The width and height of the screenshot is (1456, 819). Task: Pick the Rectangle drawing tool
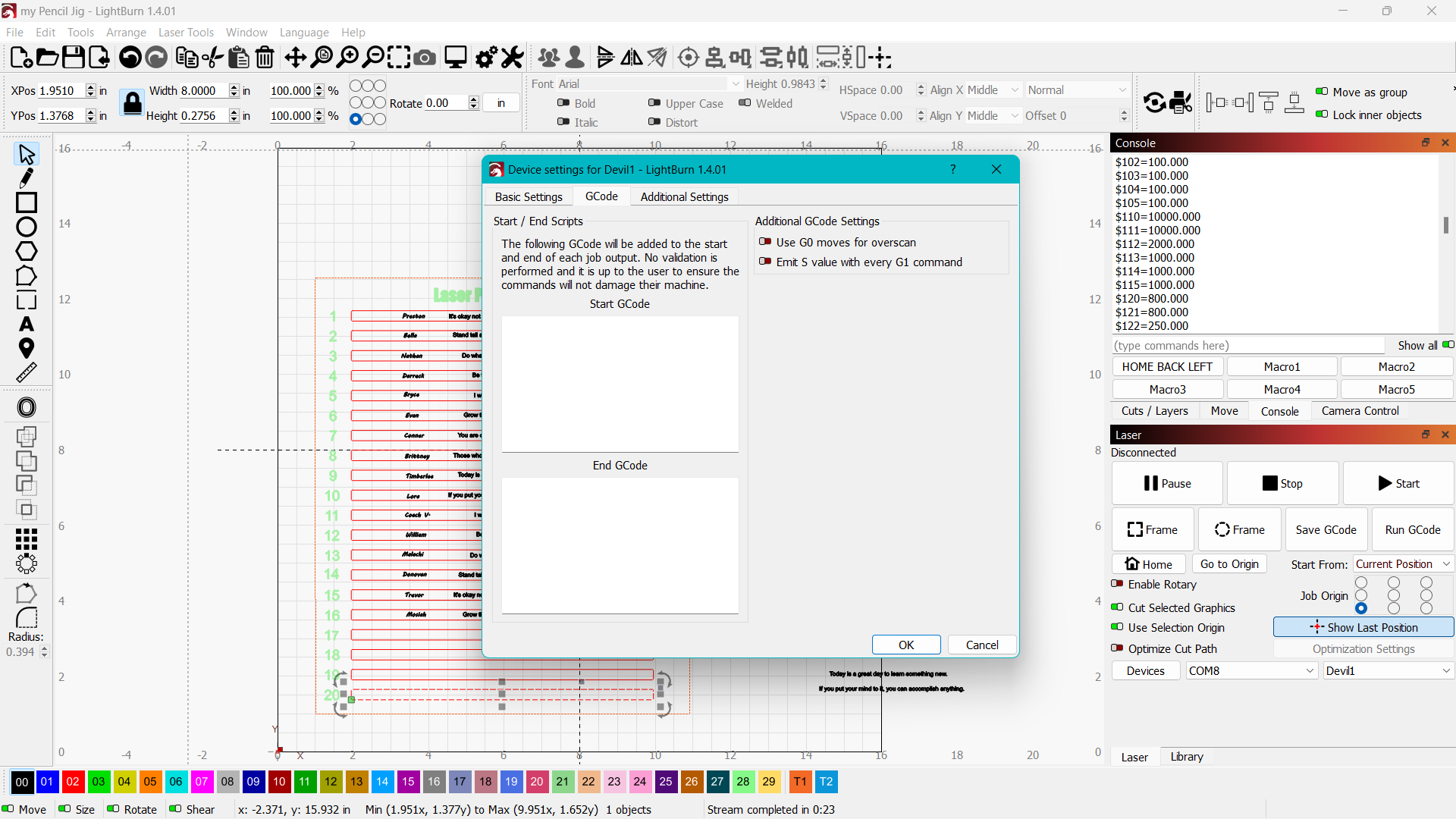click(x=27, y=202)
